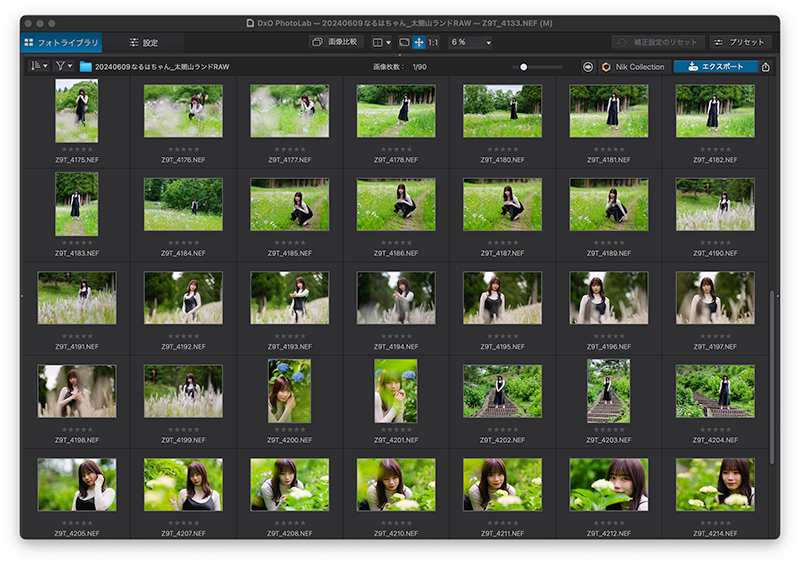Set zoom to 1:1
Image resolution: width=800 pixels, height=564 pixels.
point(433,42)
